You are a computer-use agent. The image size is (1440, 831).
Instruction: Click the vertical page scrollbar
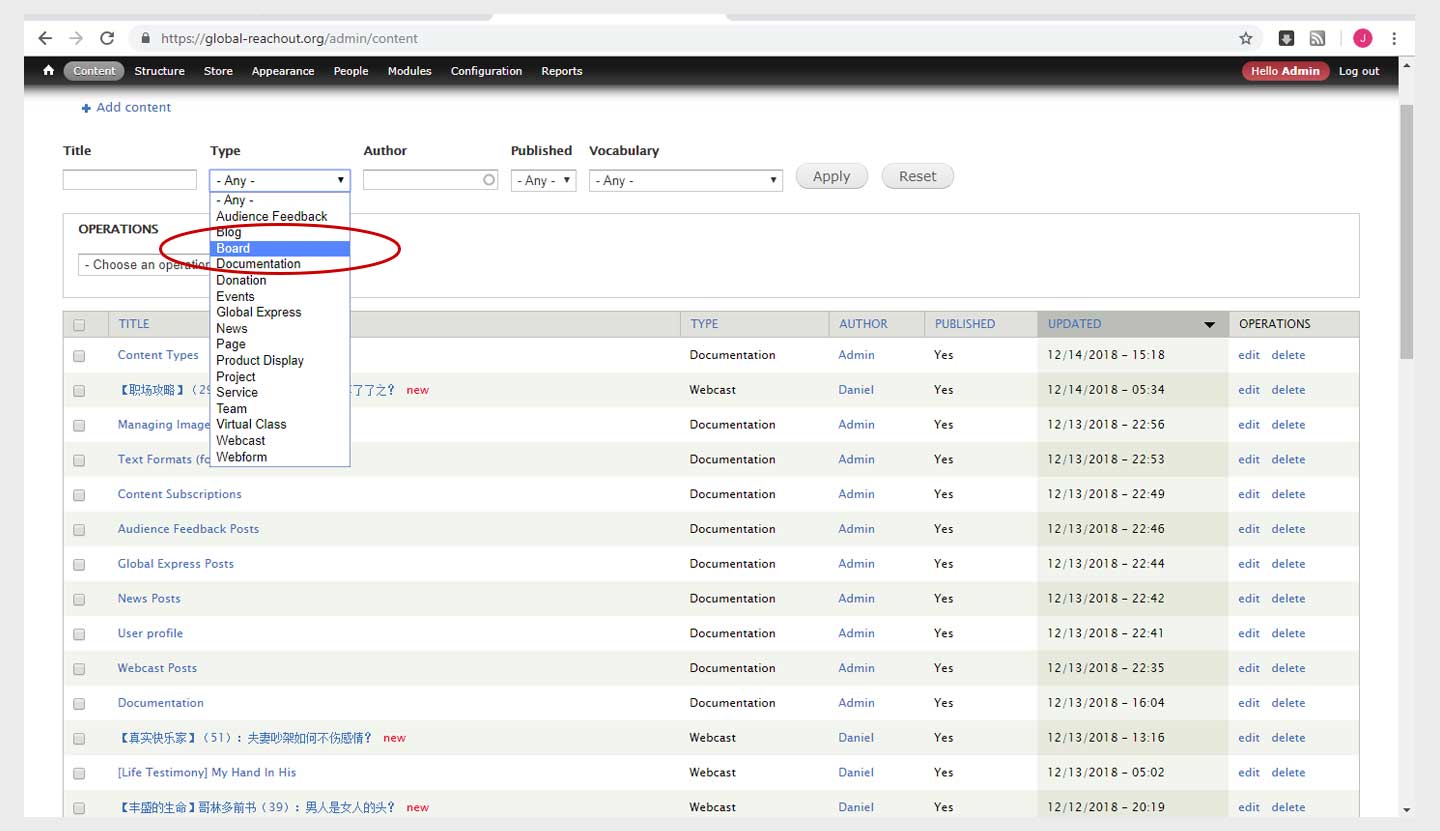point(1407,230)
